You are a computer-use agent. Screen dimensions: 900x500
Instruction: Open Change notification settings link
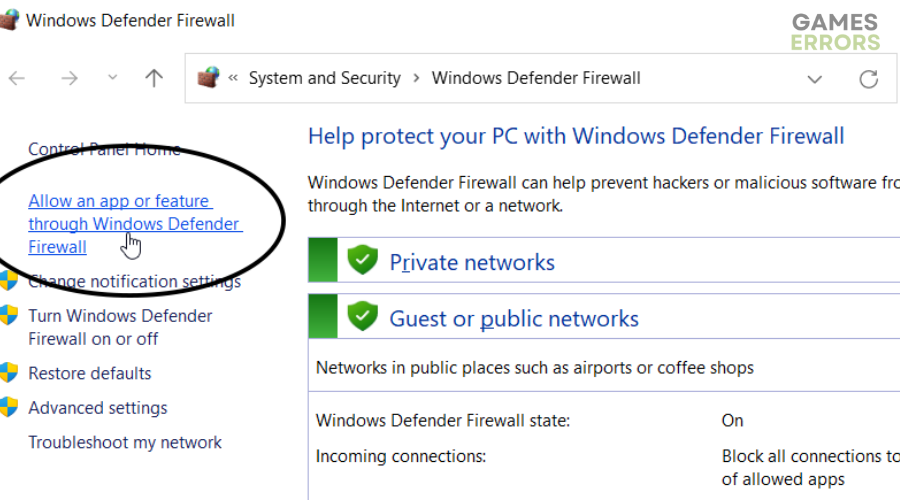pyautogui.click(x=134, y=281)
